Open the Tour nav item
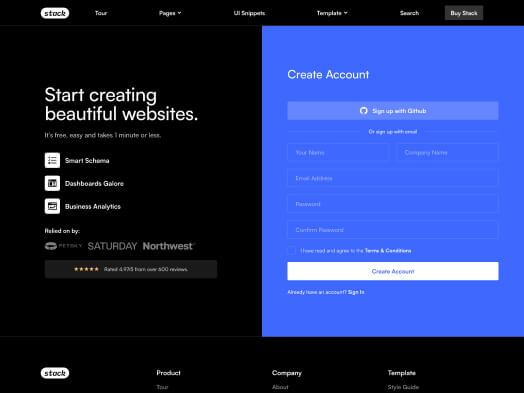 (x=101, y=13)
